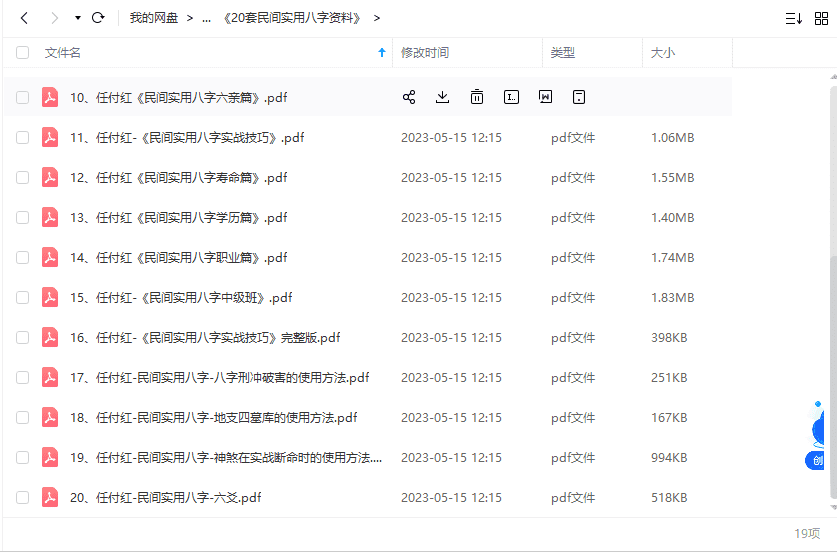
Task: Go to 我的网盘 in breadcrumb
Action: (x=155, y=18)
